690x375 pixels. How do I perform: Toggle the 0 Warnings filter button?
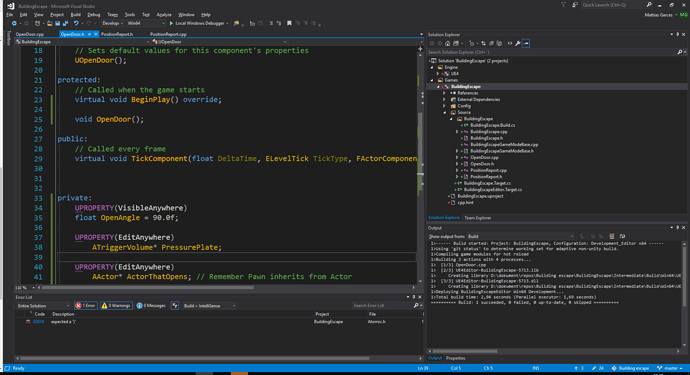coord(116,305)
